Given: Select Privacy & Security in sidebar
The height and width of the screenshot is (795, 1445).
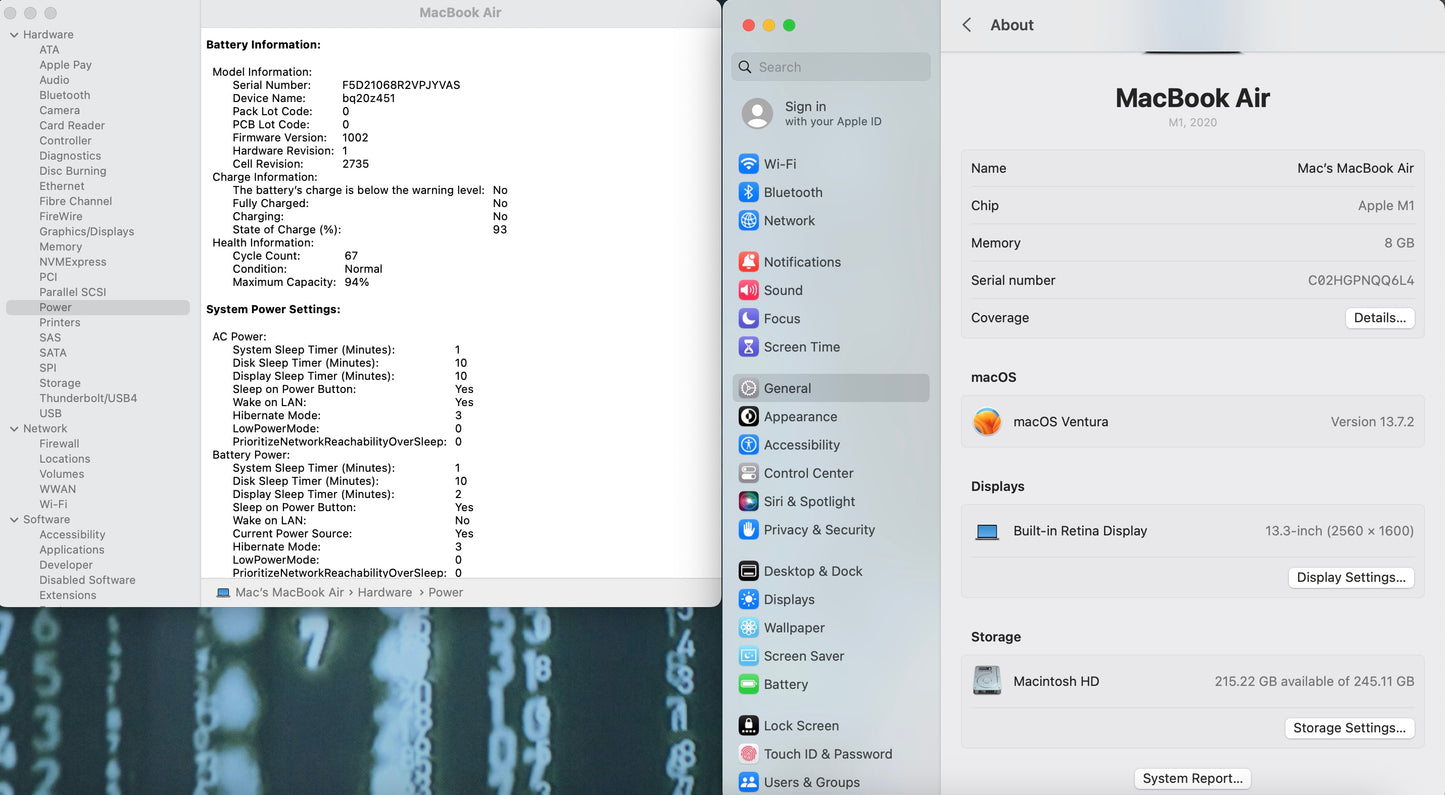Looking at the screenshot, I should [x=819, y=530].
